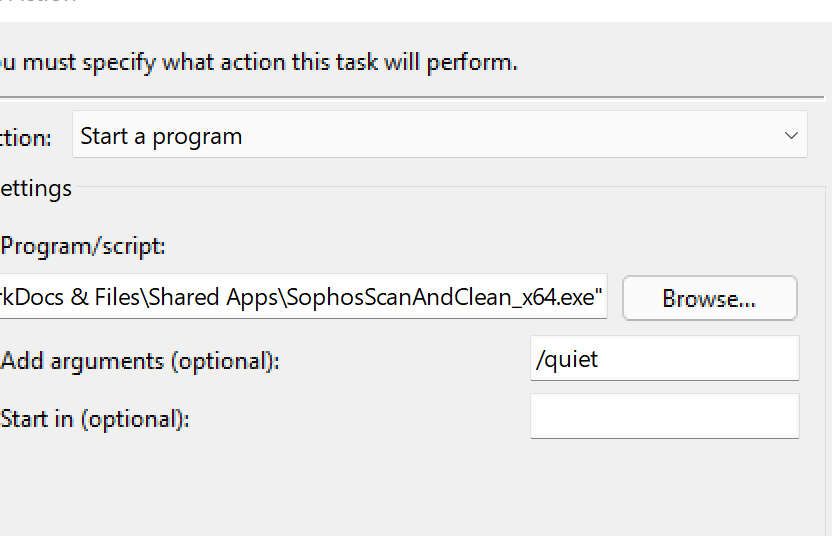The height and width of the screenshot is (536, 832).
Task: Click the 'Add arguments (optional):' label
Action: (x=140, y=361)
